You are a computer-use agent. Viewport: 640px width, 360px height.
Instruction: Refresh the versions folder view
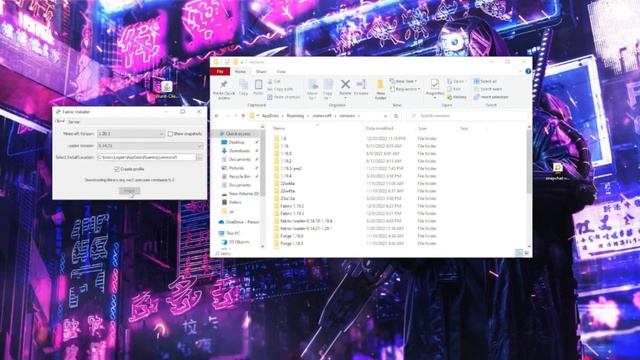point(396,116)
